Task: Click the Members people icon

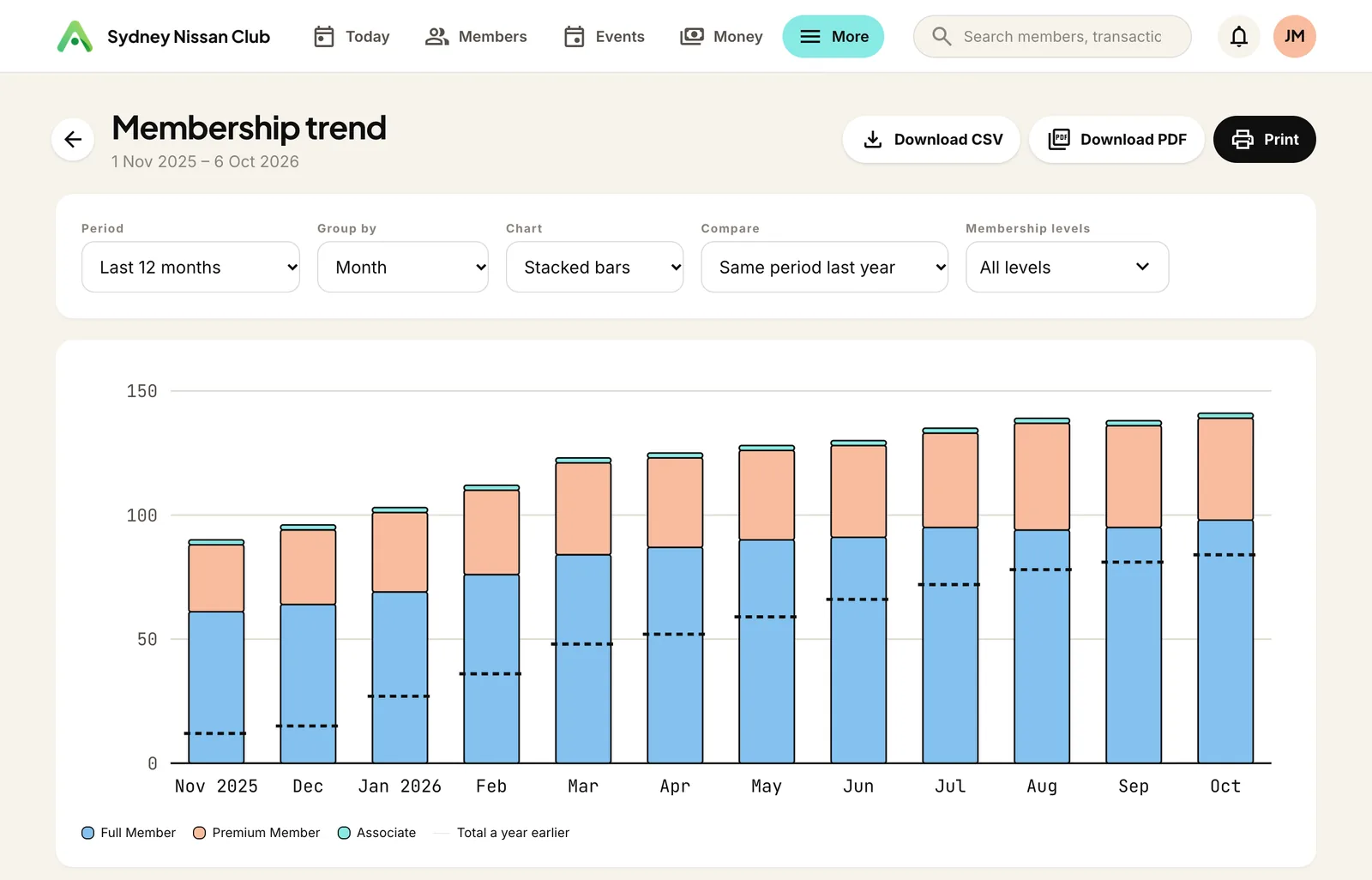Action: pyautogui.click(x=437, y=37)
